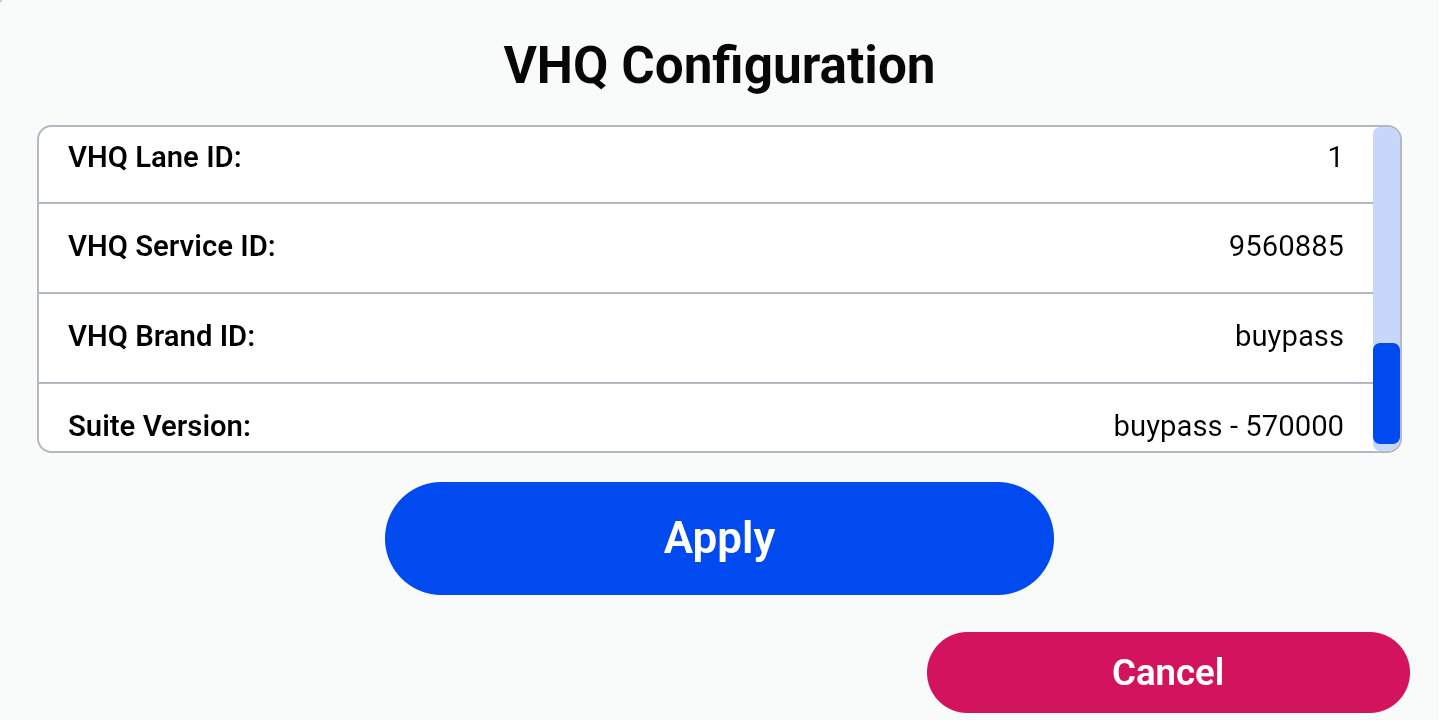Select the VHQ Brand ID label

pos(162,336)
